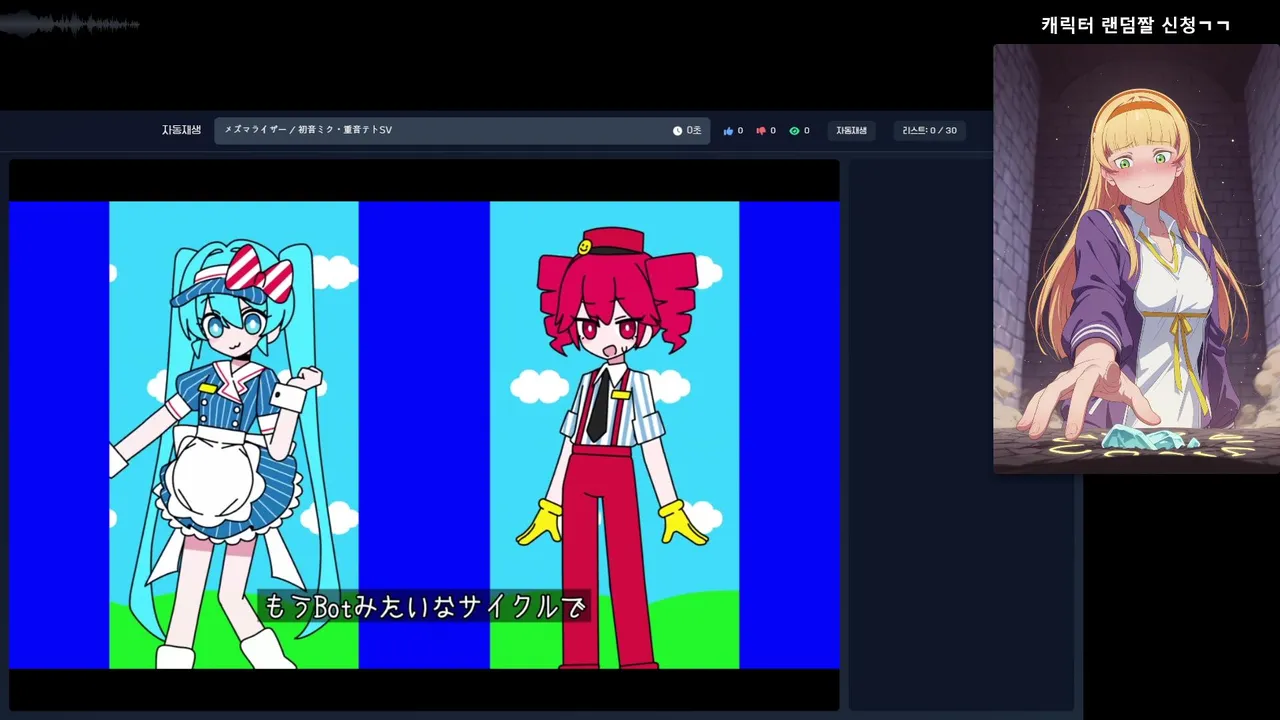Image resolution: width=1280 pixels, height=720 pixels.
Task: Click the thumbs-down dislike icon
Action: [x=761, y=131]
